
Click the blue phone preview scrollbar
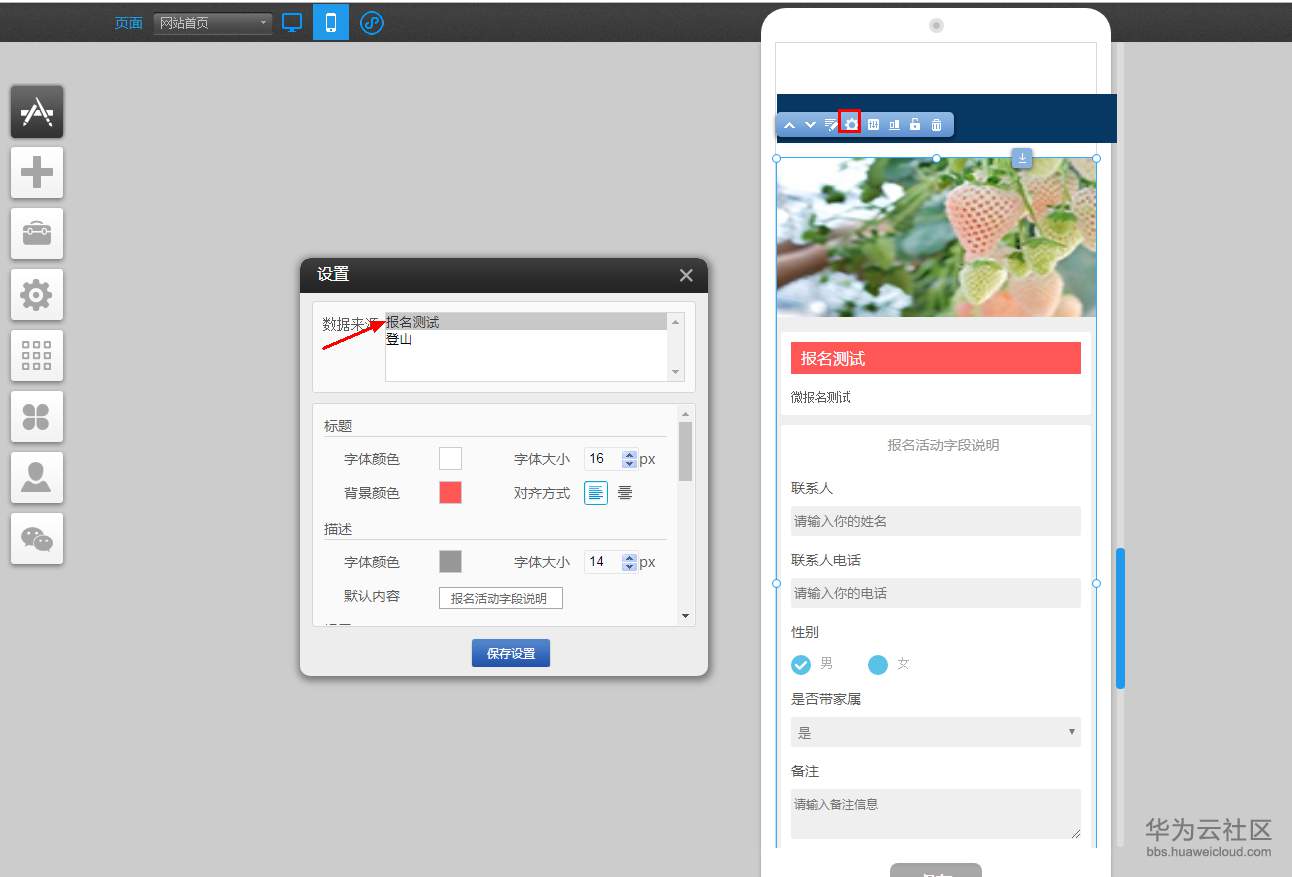coord(1120,618)
